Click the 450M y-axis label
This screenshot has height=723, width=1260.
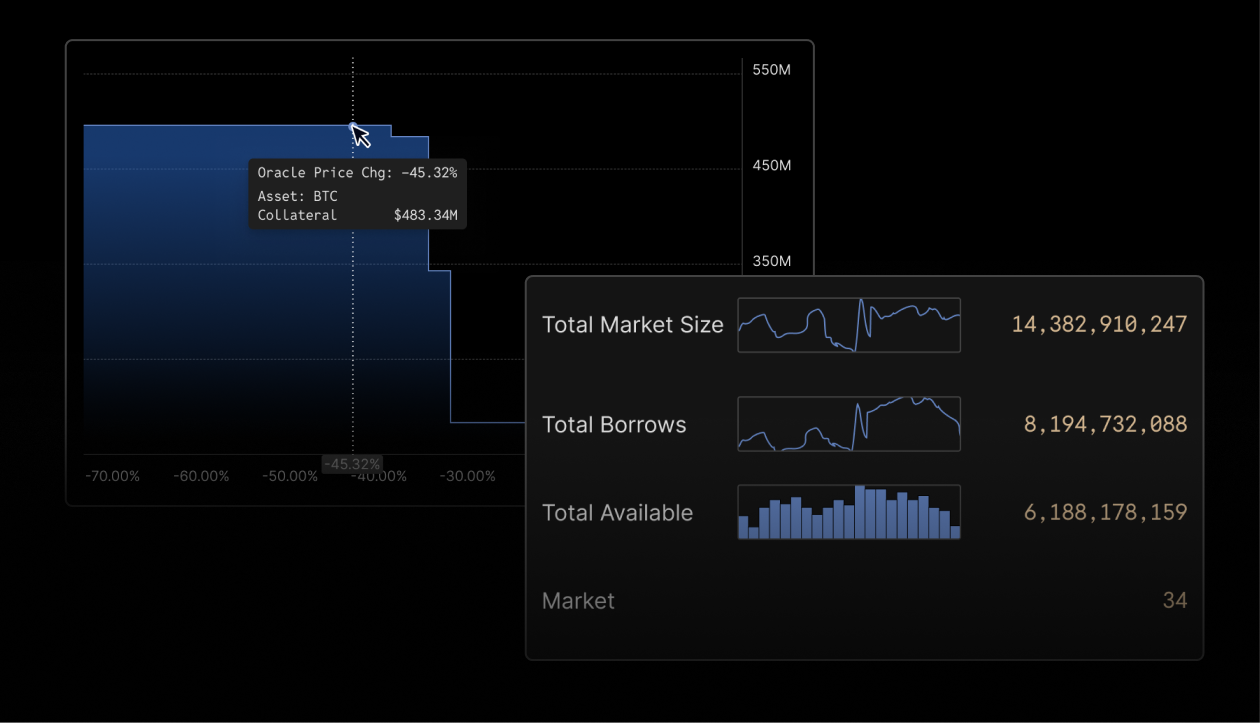pyautogui.click(x=771, y=166)
